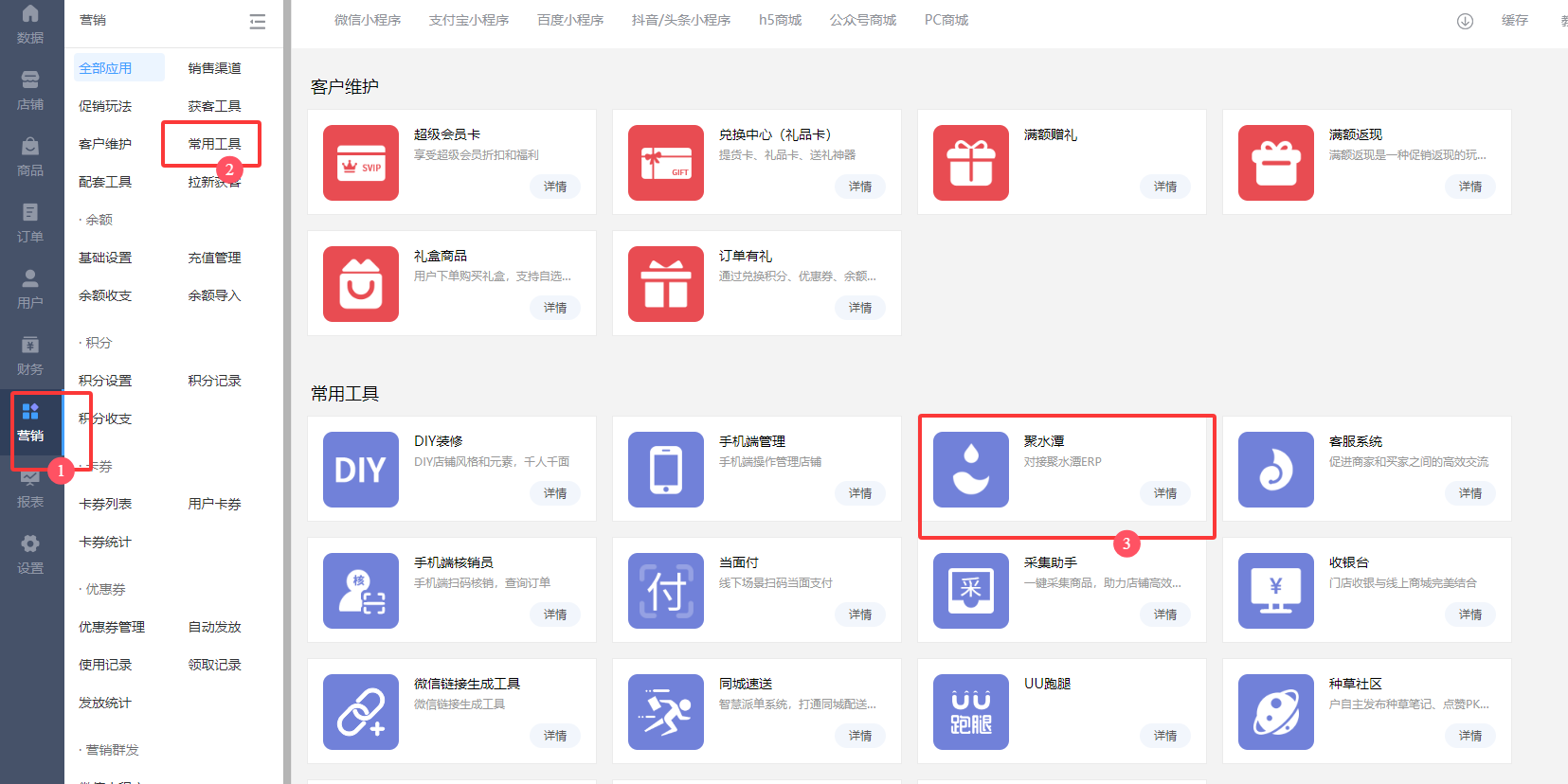Image resolution: width=1568 pixels, height=784 pixels.
Task: Open the 店铺 sidebar section
Action: click(30, 91)
